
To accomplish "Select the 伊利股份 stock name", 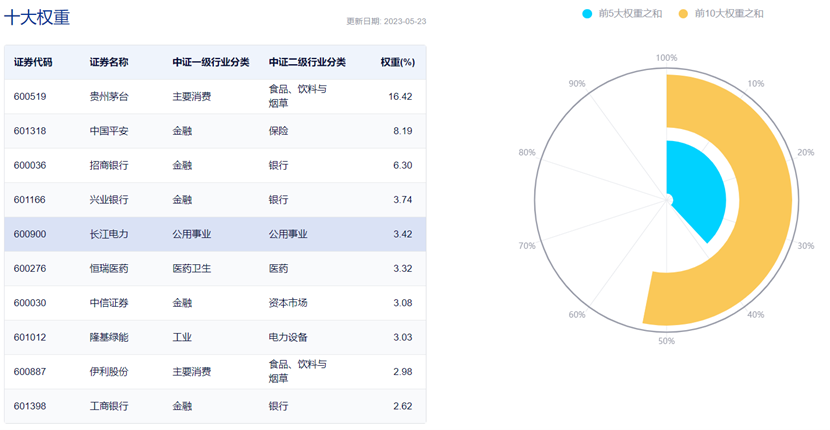I will pyautogui.click(x=109, y=372).
